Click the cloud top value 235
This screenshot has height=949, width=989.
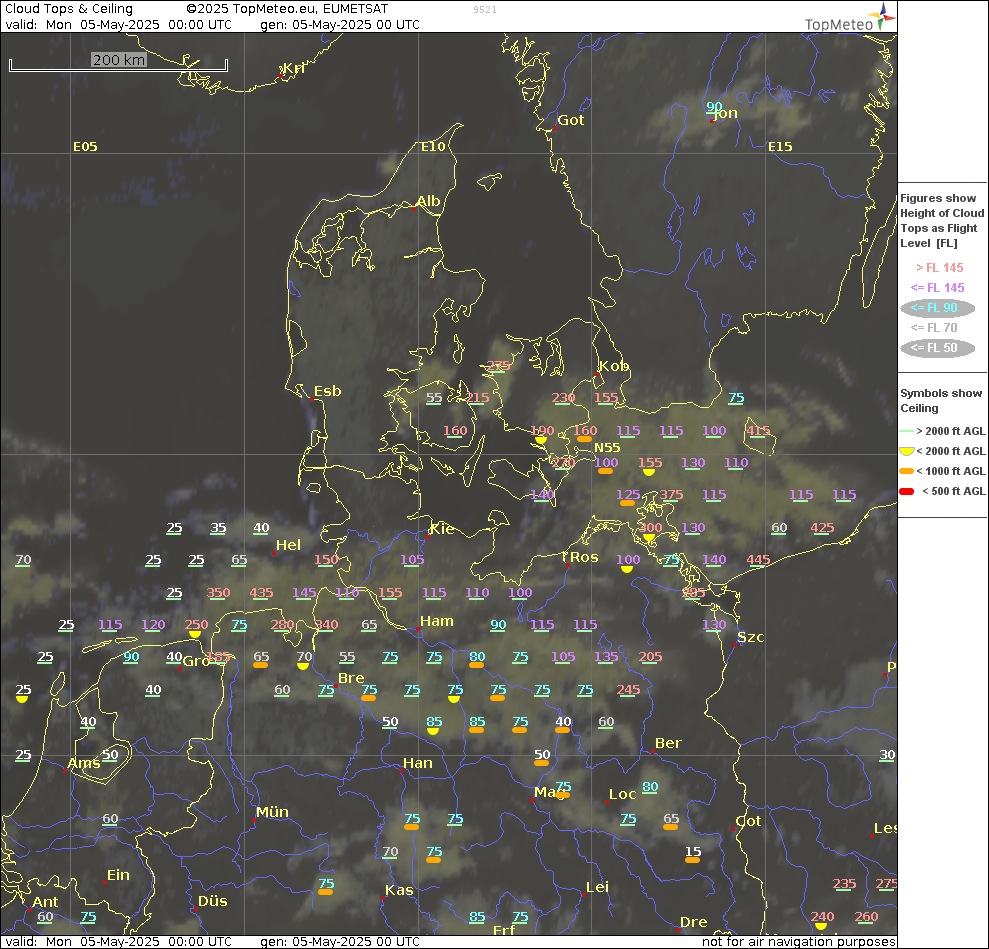pos(844,883)
